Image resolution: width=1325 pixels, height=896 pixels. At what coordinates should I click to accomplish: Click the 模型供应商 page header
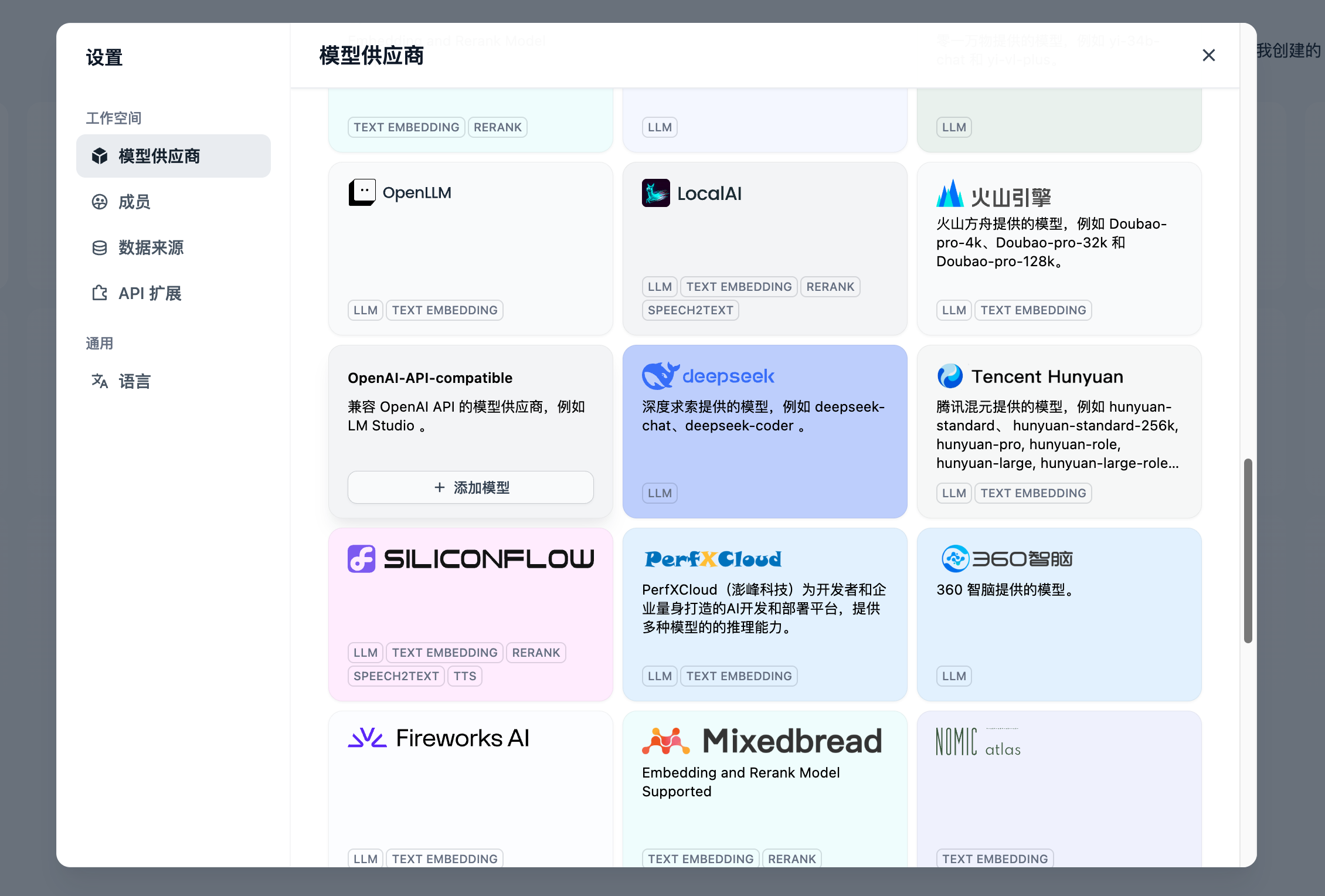(372, 56)
